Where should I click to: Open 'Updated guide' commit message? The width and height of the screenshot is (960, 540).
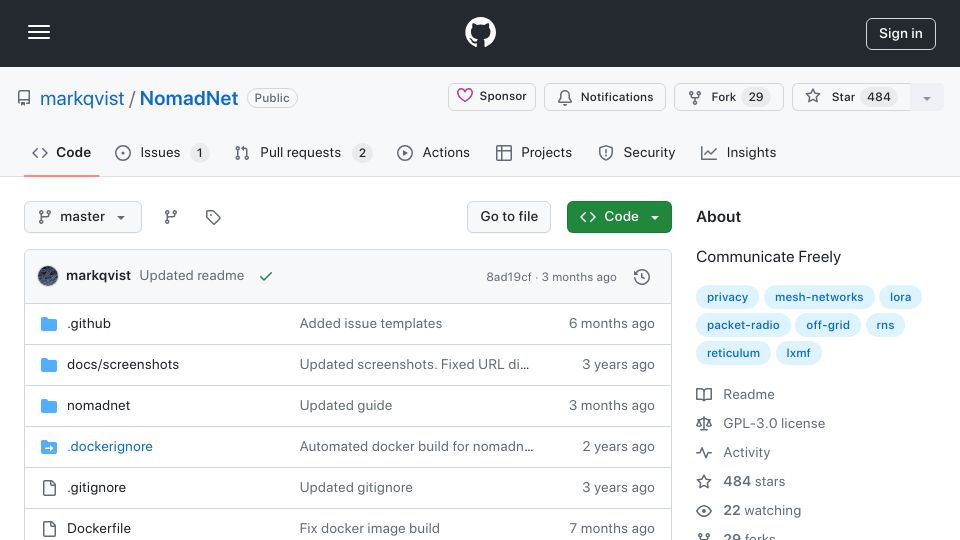346,405
